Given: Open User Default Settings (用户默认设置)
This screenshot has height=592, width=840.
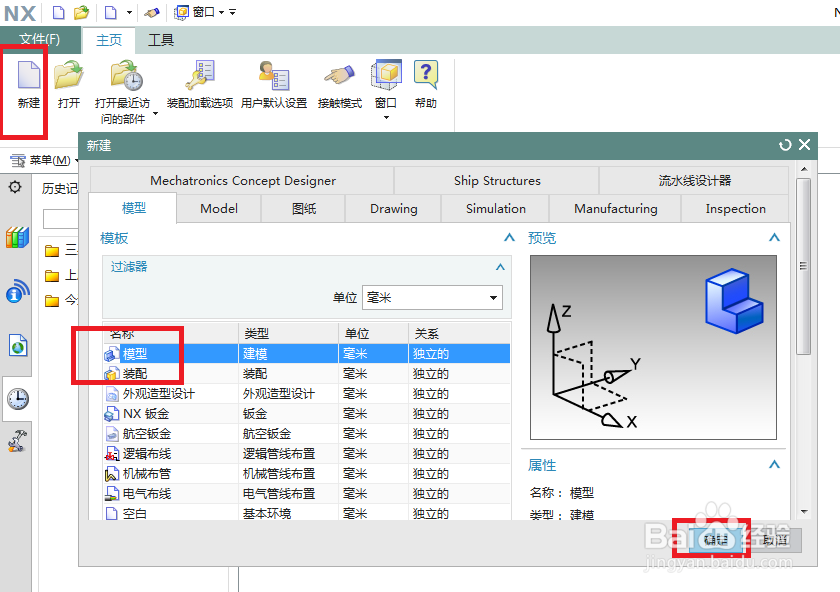Looking at the screenshot, I should tap(274, 75).
